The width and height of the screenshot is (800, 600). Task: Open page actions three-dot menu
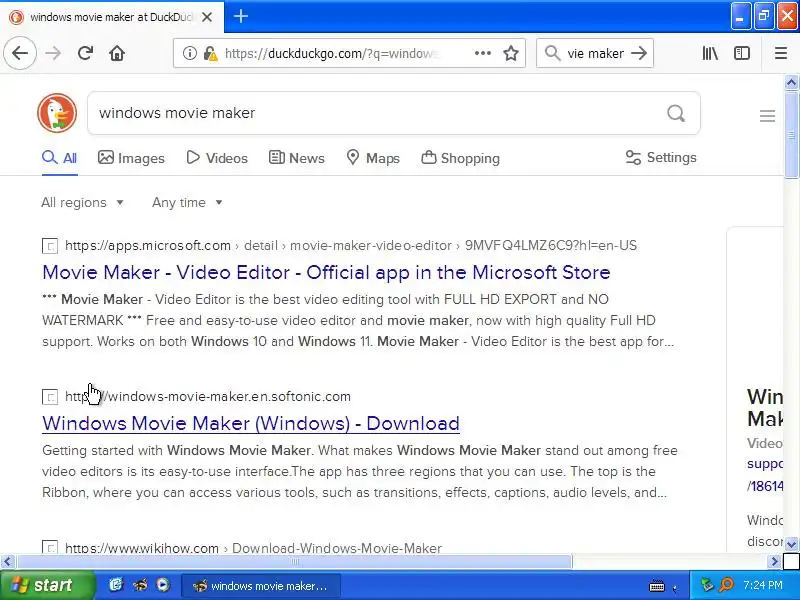[x=482, y=53]
